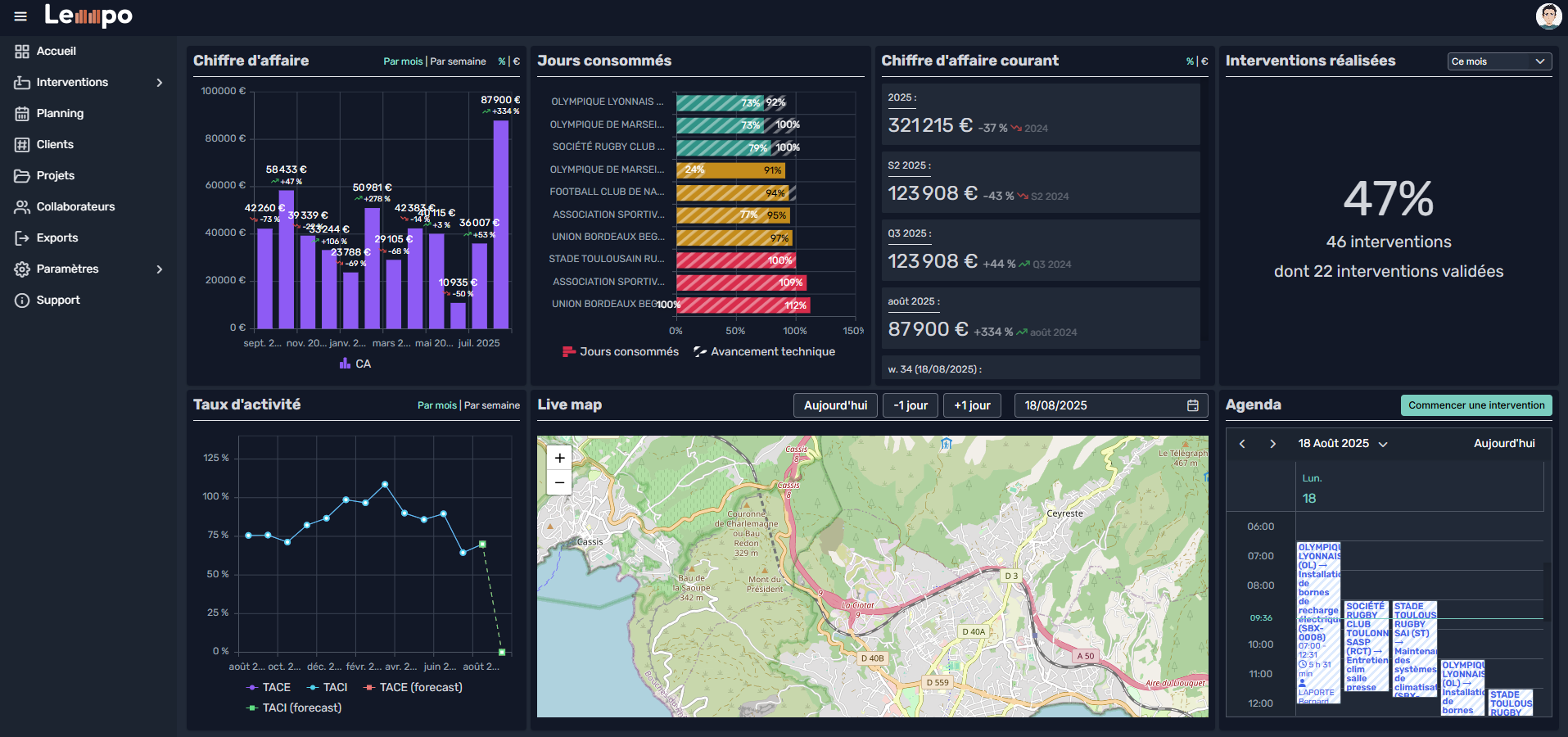Click the user profile avatar
1568x737 pixels.
click(x=1548, y=16)
